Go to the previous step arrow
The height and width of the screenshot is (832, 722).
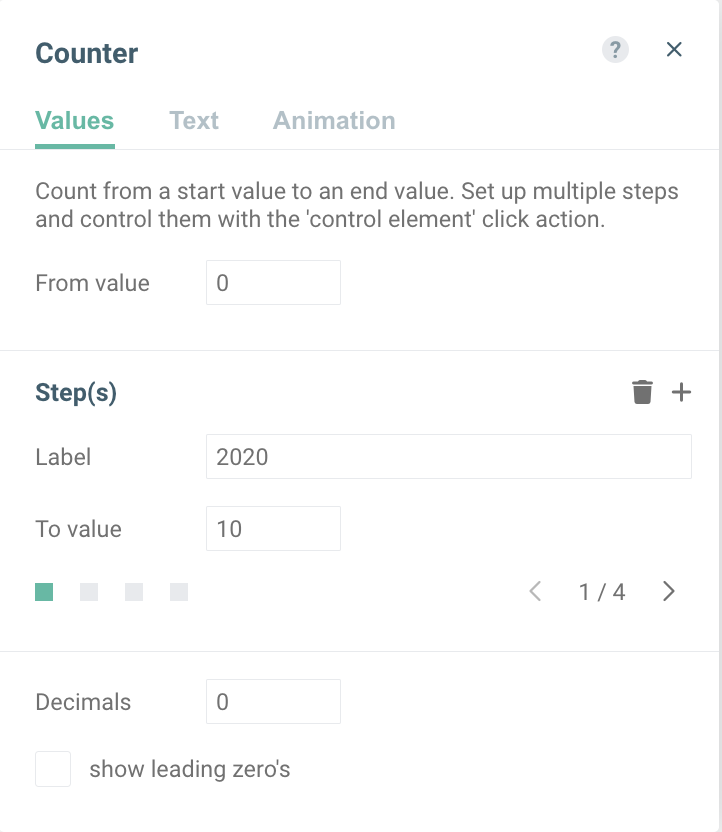pyautogui.click(x=535, y=592)
